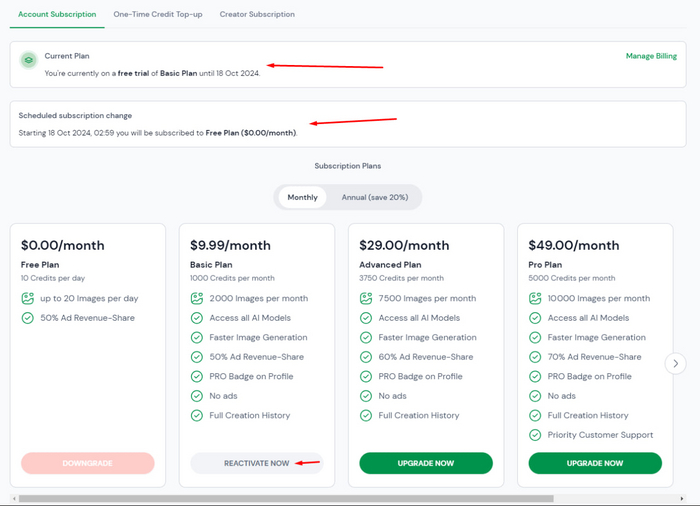Click Upgrade Now for Advanced Plan

pyautogui.click(x=426, y=463)
